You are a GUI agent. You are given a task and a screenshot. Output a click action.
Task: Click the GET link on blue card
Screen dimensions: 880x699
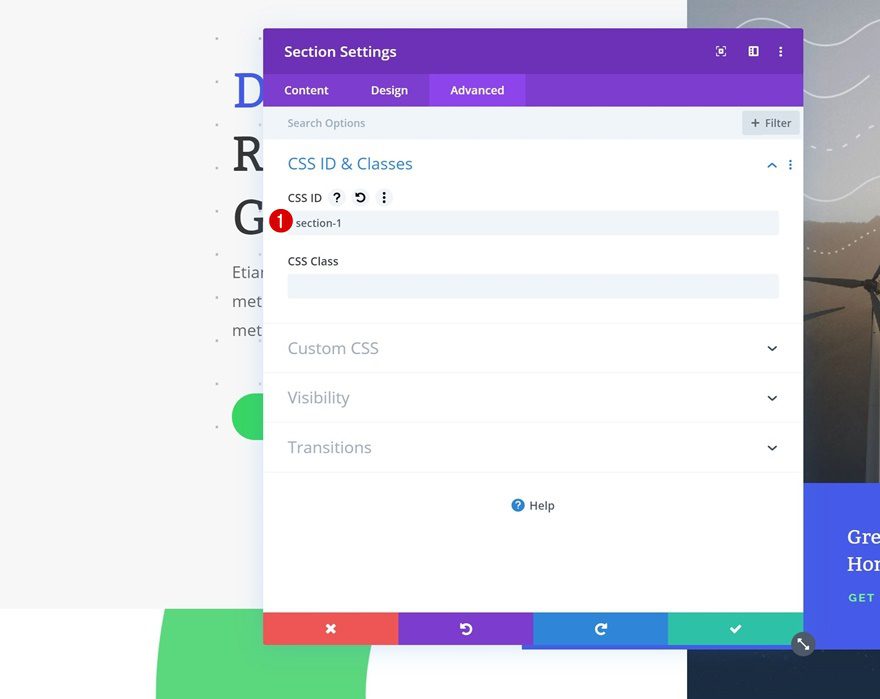point(861,598)
